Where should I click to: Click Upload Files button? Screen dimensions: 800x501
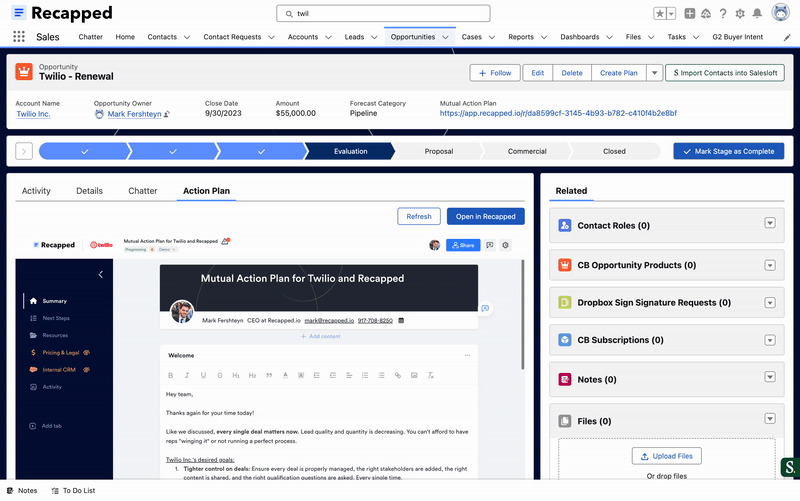pos(667,456)
